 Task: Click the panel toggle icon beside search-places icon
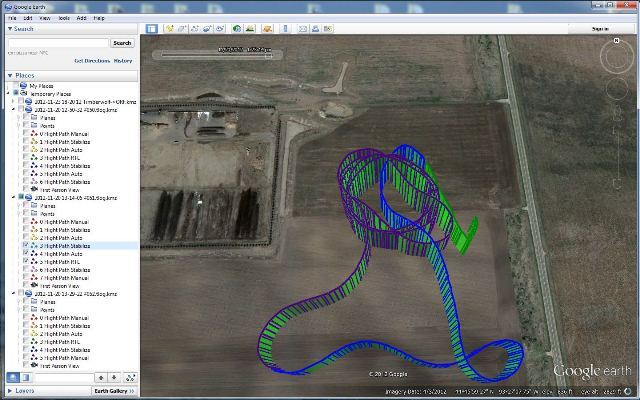pyautogui.click(x=25, y=378)
